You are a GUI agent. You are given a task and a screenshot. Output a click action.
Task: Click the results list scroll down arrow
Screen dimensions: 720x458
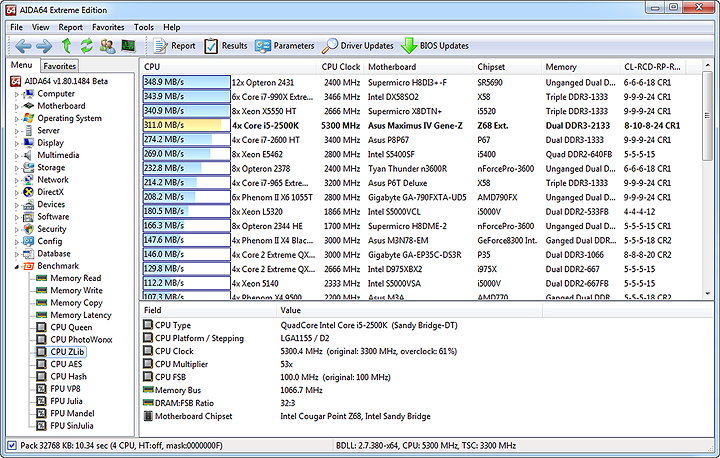(707, 294)
